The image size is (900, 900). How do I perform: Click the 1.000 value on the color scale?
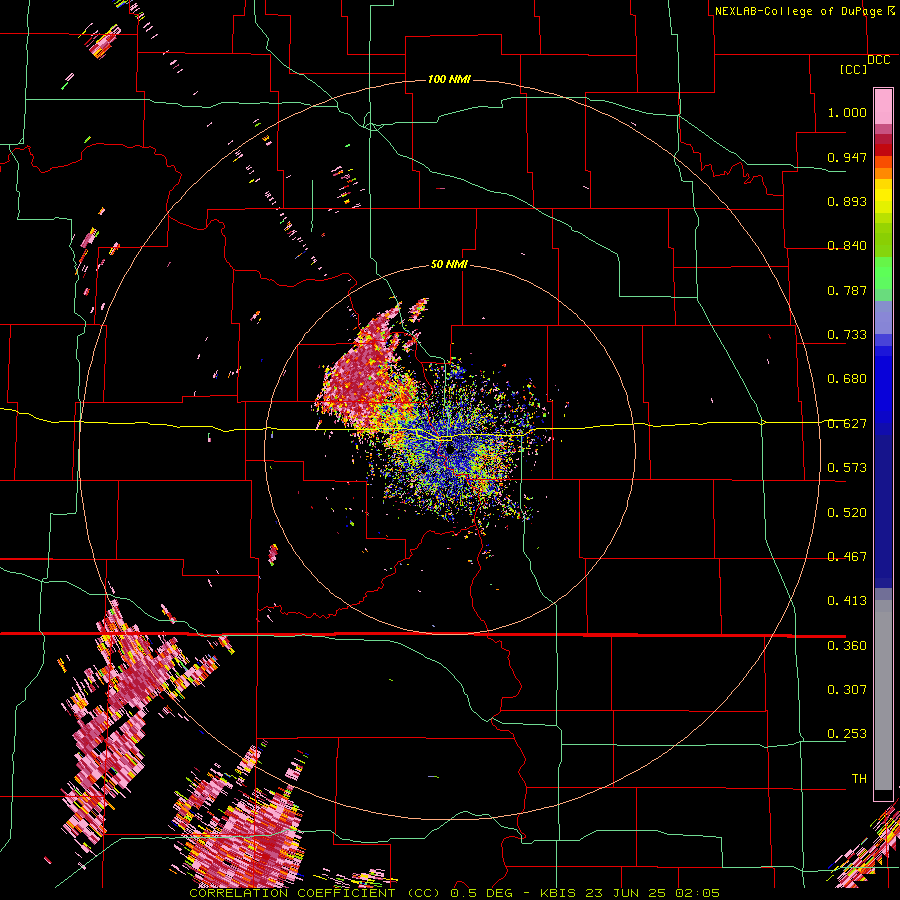tap(847, 112)
